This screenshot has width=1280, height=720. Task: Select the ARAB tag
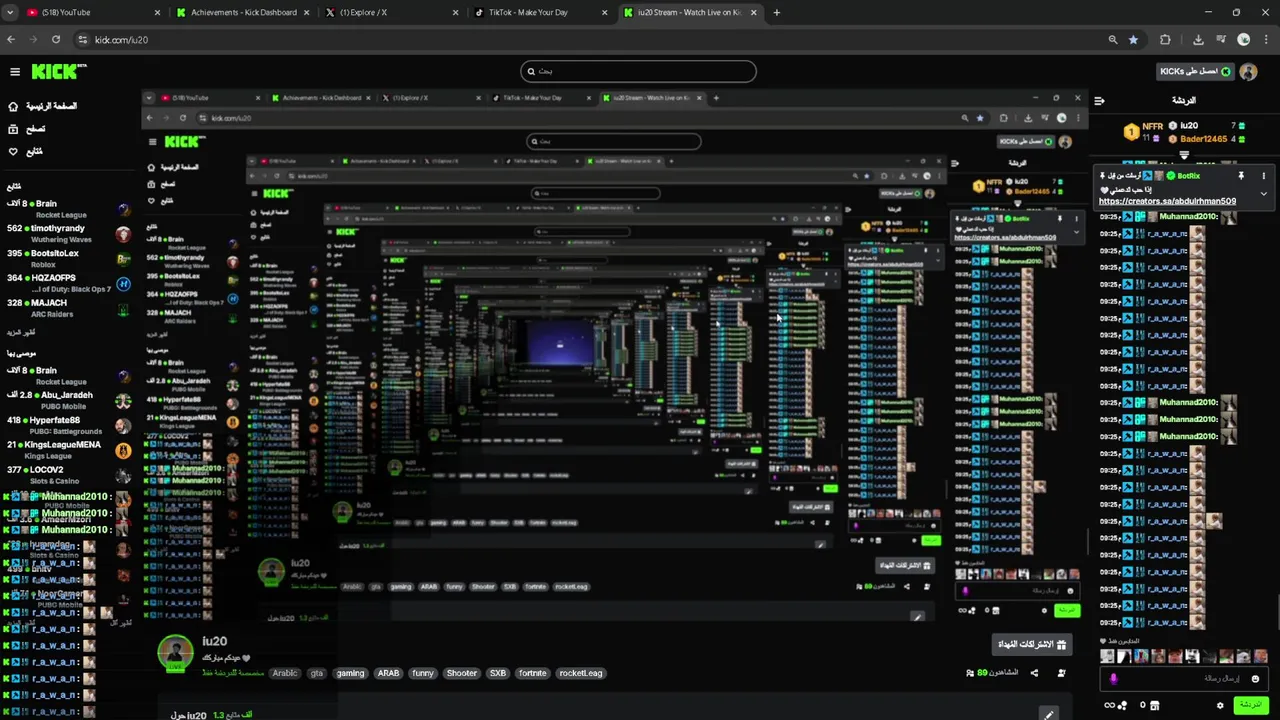[x=388, y=673]
